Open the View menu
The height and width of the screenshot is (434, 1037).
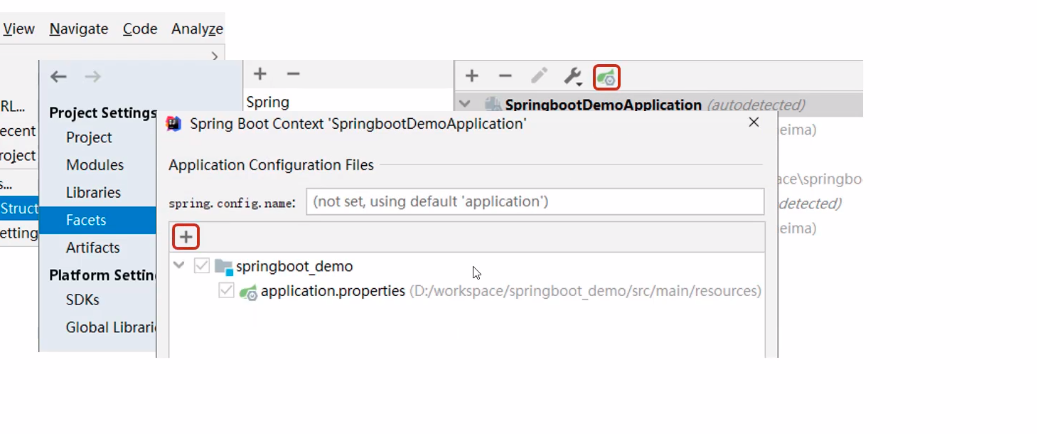click(x=19, y=29)
